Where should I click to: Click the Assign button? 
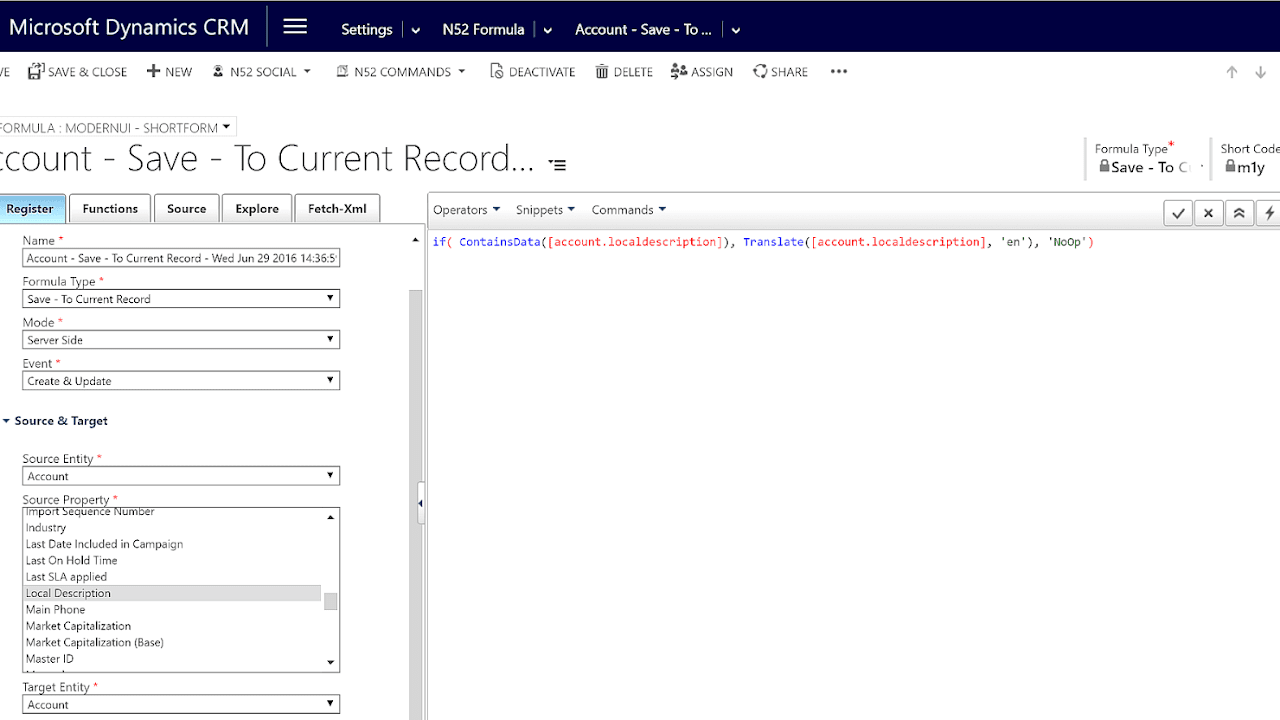(702, 72)
